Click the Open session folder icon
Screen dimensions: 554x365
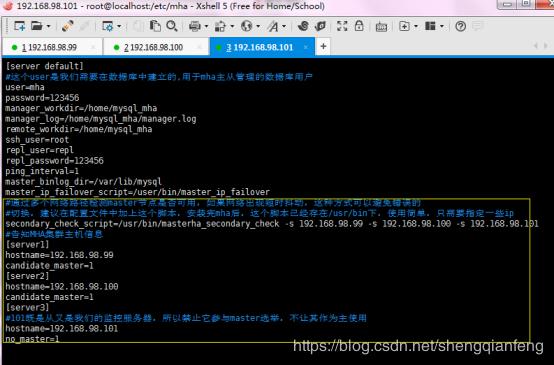36,26
